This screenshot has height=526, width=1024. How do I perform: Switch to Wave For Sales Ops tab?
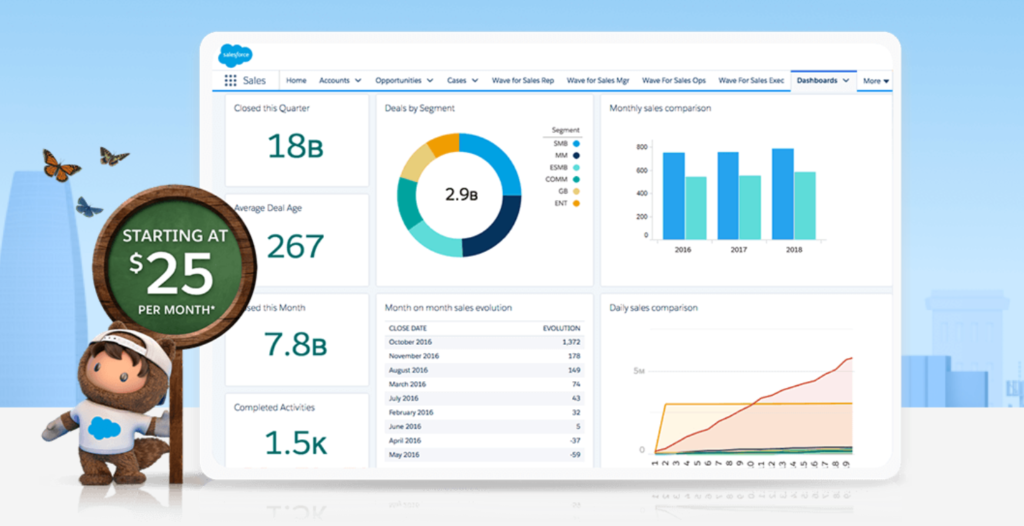pyautogui.click(x=674, y=80)
